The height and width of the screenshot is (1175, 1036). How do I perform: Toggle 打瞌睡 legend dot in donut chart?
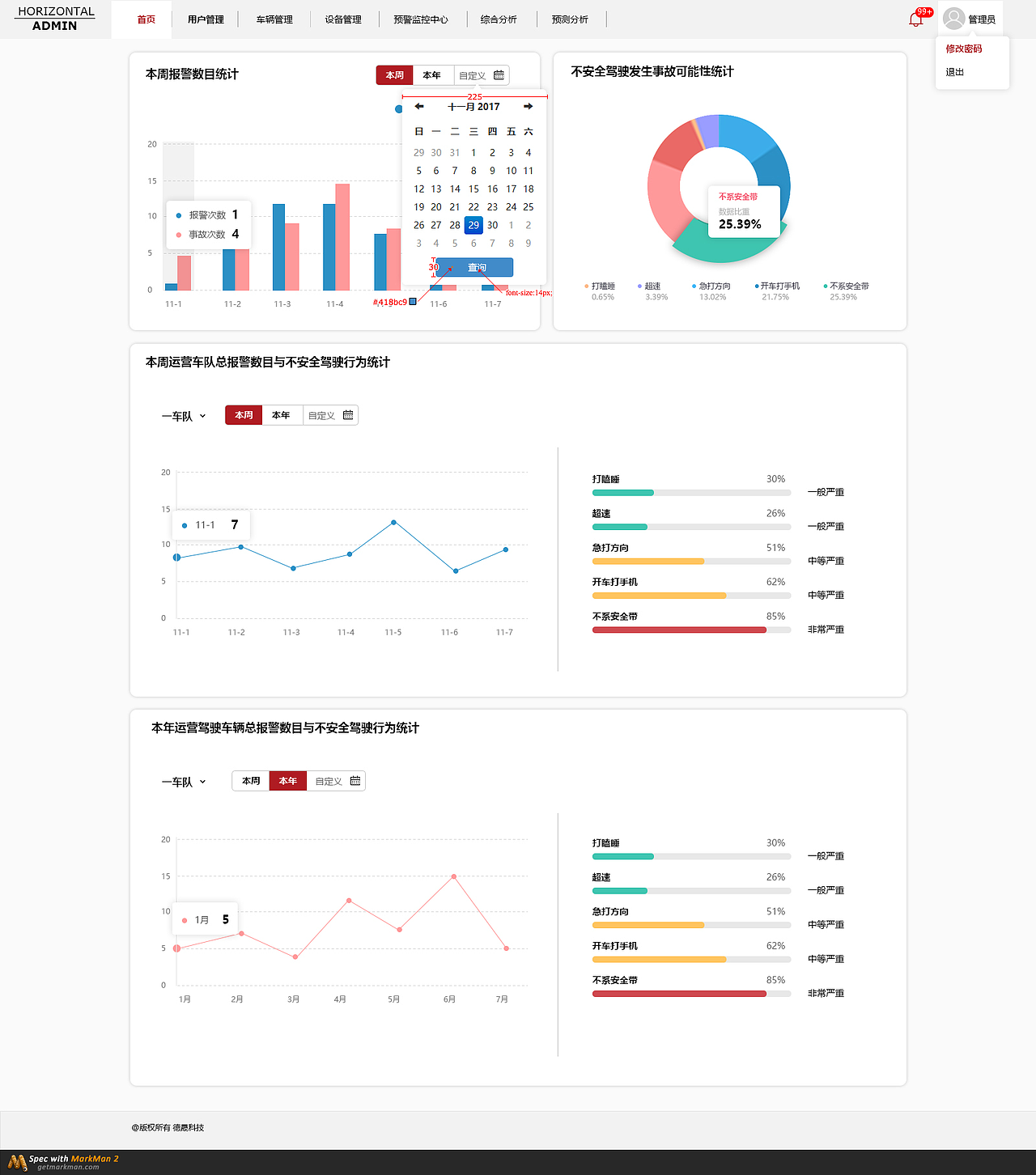pos(586,286)
